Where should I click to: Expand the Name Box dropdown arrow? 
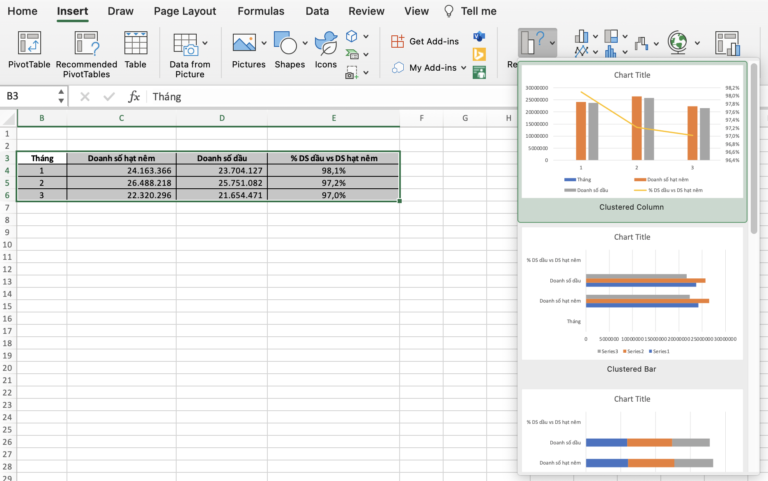point(60,97)
